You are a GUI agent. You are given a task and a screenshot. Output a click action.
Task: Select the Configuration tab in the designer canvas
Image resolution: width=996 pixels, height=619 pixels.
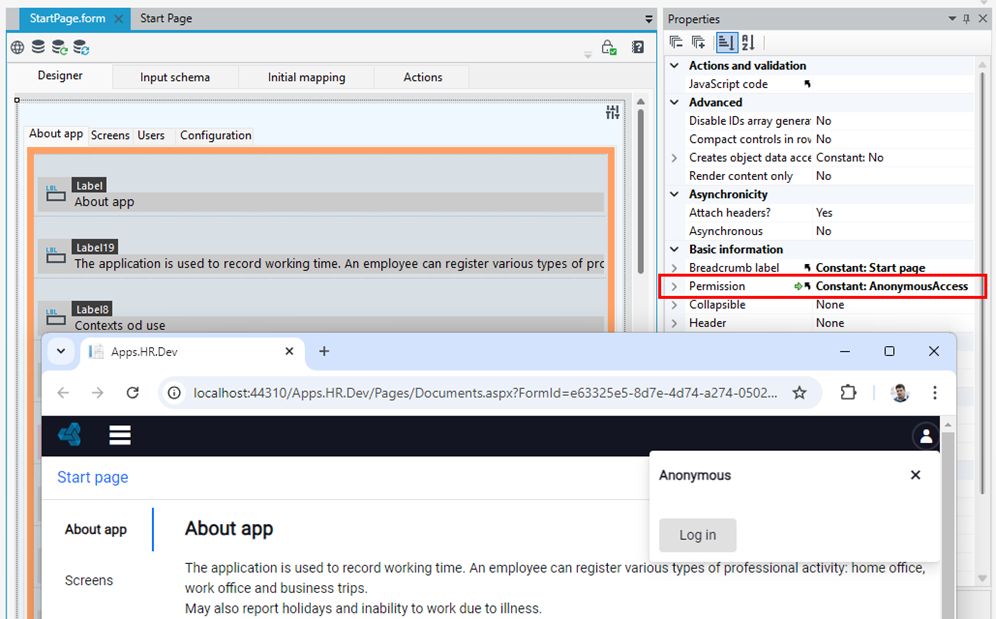pos(215,135)
